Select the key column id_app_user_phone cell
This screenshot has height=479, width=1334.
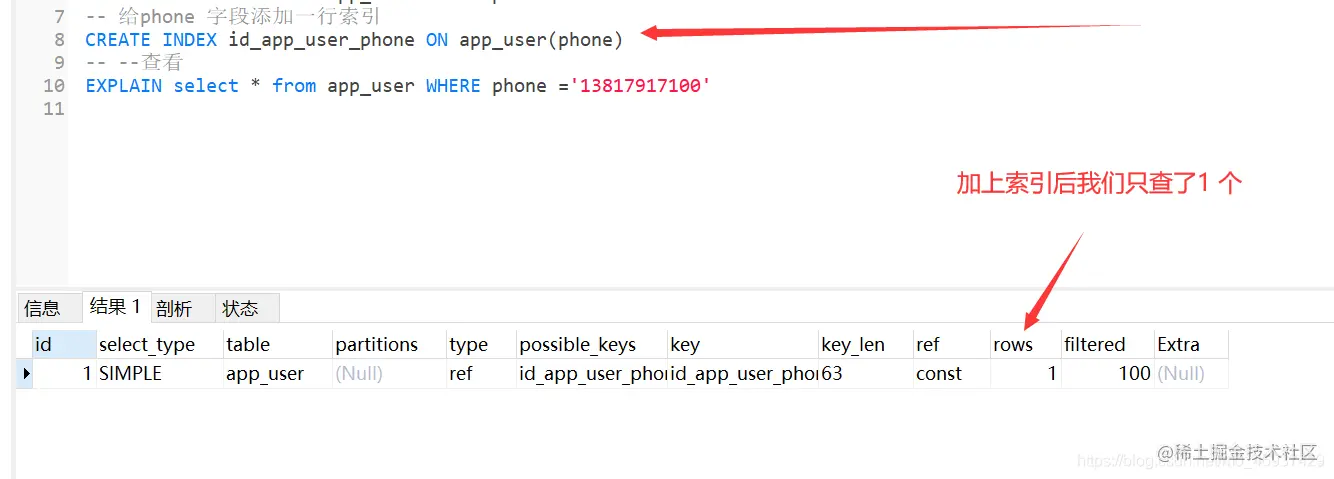743,374
